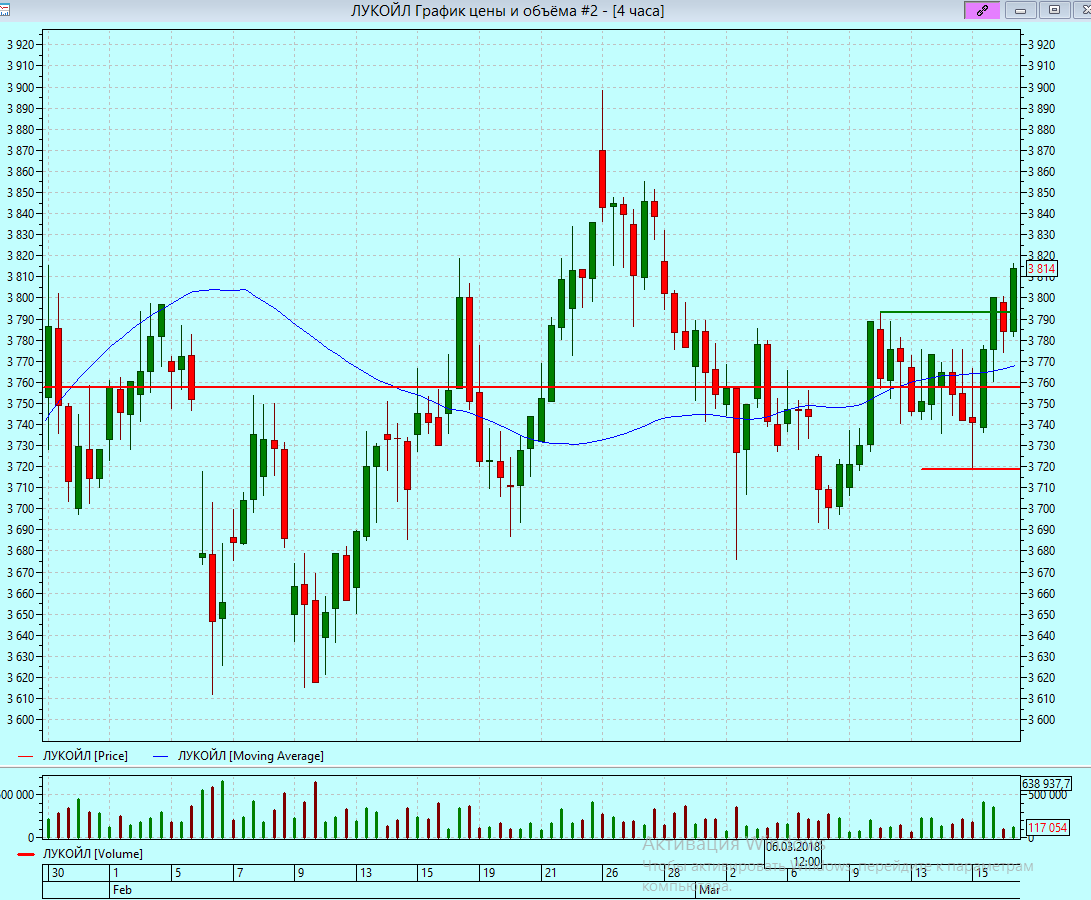1091x900 pixels.
Task: Click the current price label 3 814
Action: pos(1042,269)
